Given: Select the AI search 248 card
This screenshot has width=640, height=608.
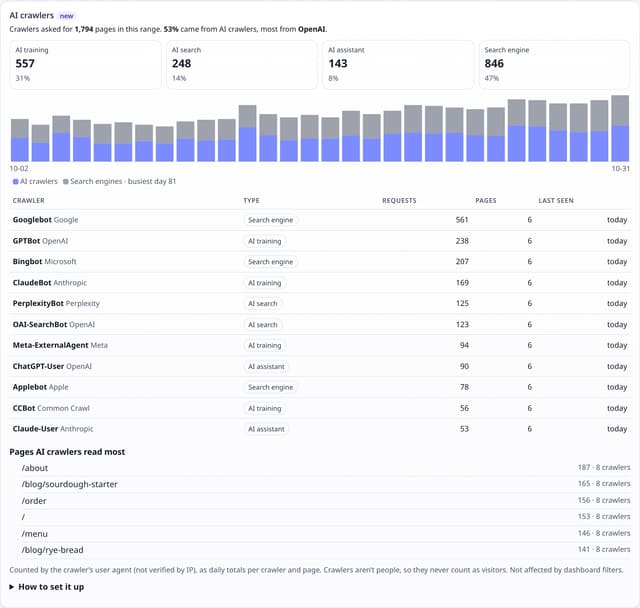Looking at the screenshot, I should [x=242, y=64].
